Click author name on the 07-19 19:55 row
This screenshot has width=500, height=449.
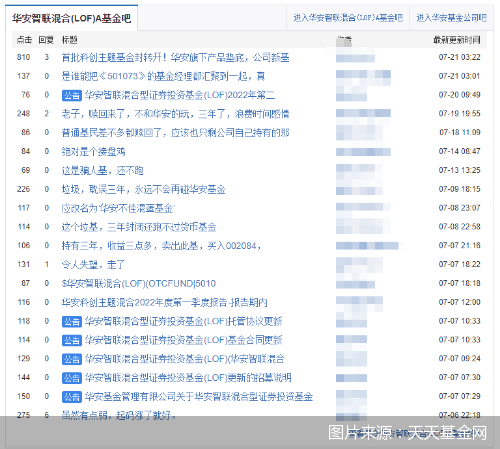click(363, 114)
